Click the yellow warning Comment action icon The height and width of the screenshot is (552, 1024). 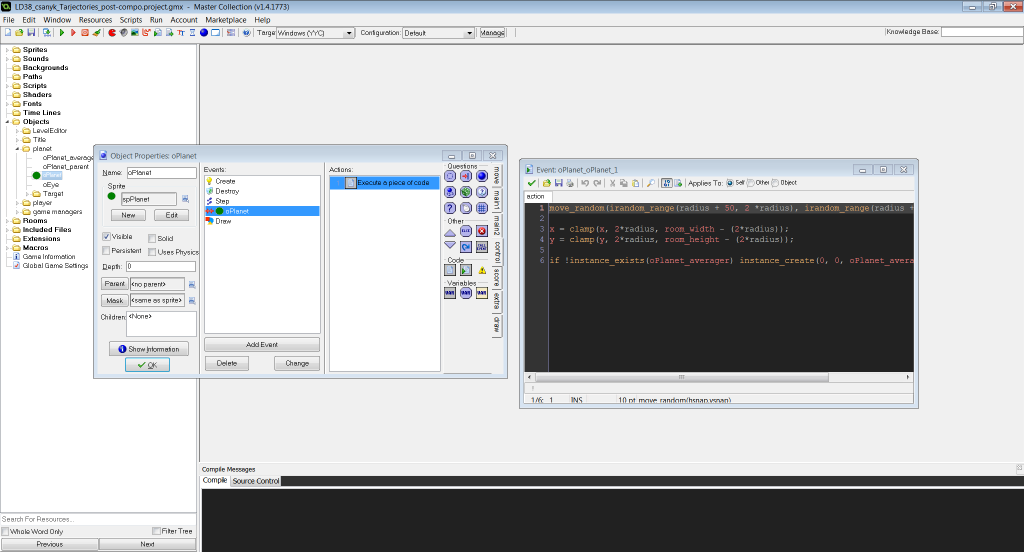point(482,270)
